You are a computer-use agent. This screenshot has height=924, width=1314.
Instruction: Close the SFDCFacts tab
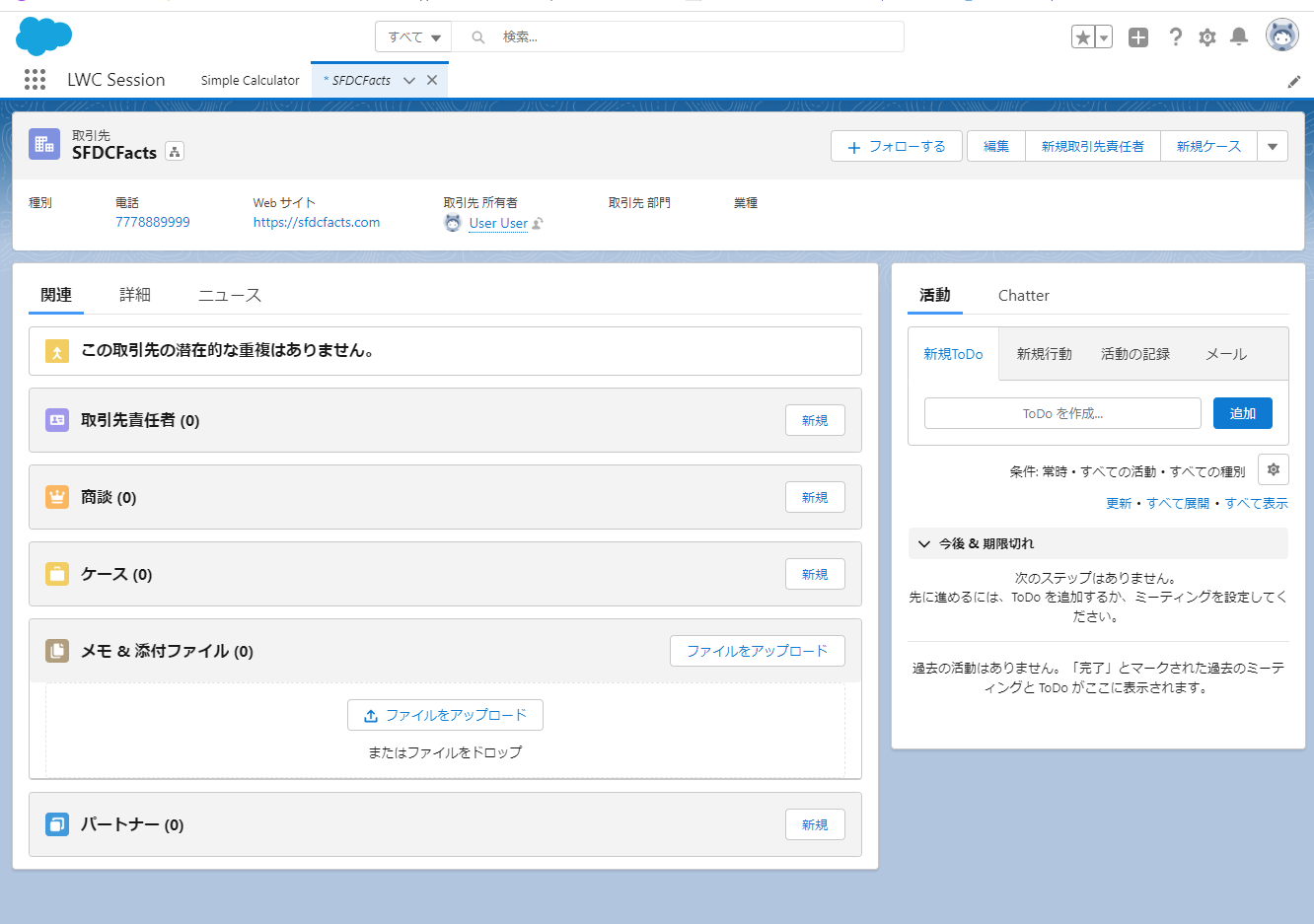click(432, 81)
